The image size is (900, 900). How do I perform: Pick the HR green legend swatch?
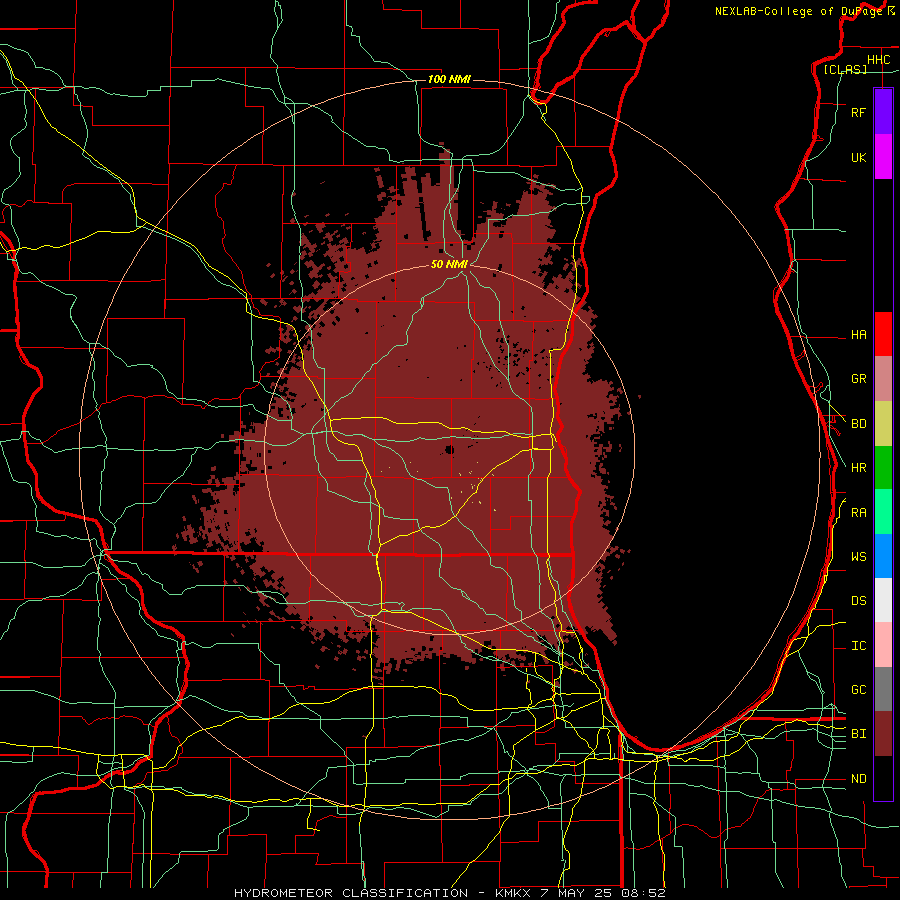[x=883, y=467]
